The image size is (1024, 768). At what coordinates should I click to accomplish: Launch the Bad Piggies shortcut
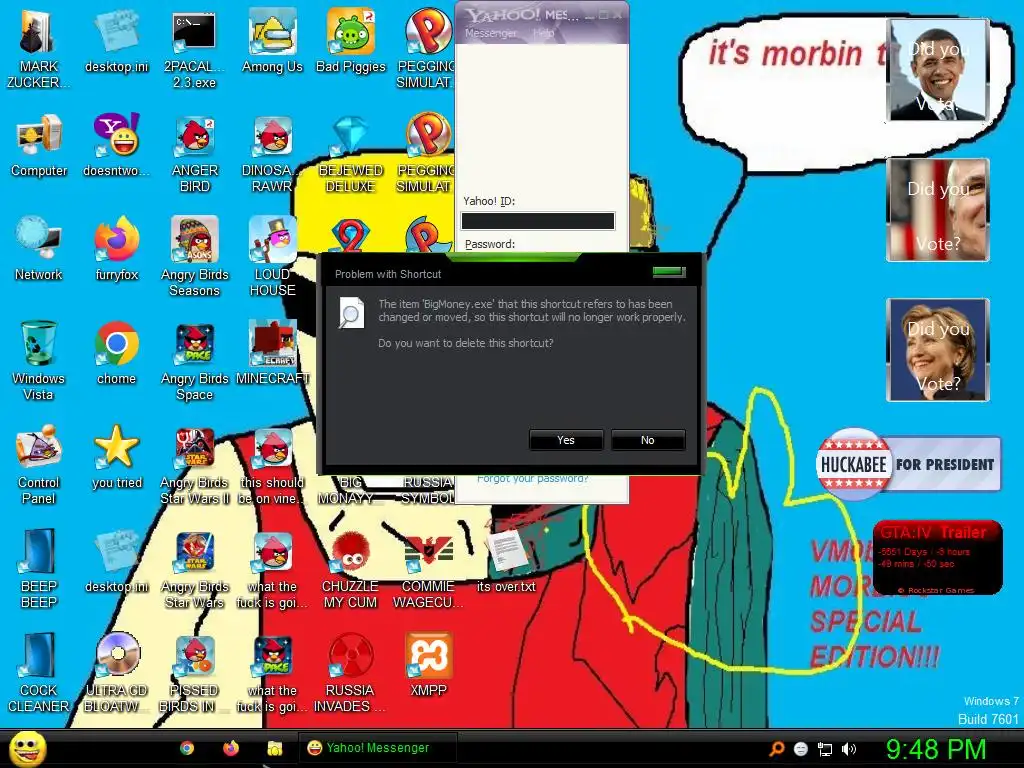pos(351,40)
